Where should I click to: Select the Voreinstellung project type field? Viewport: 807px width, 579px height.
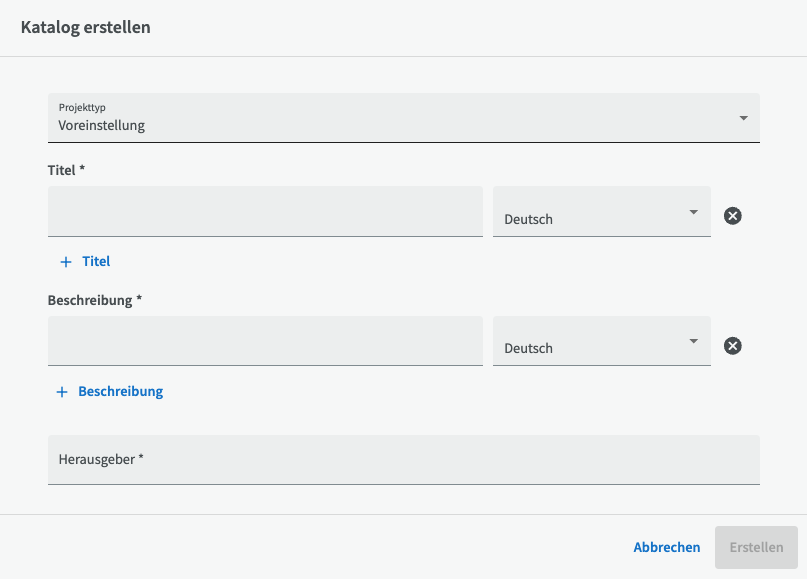click(x=404, y=118)
